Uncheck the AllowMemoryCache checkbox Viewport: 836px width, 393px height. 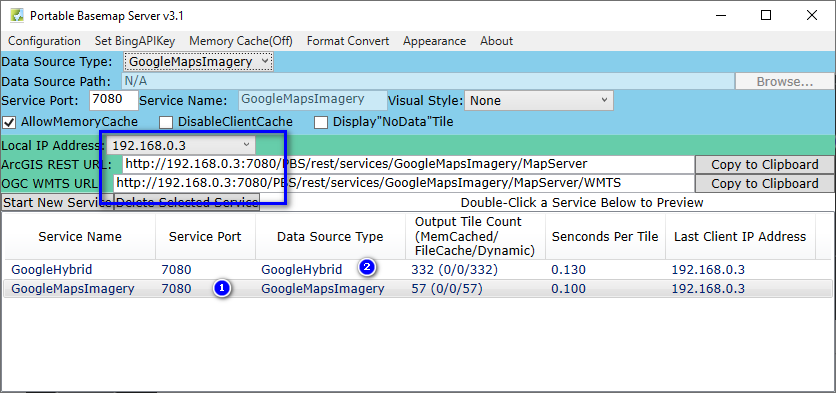[x=9, y=122]
